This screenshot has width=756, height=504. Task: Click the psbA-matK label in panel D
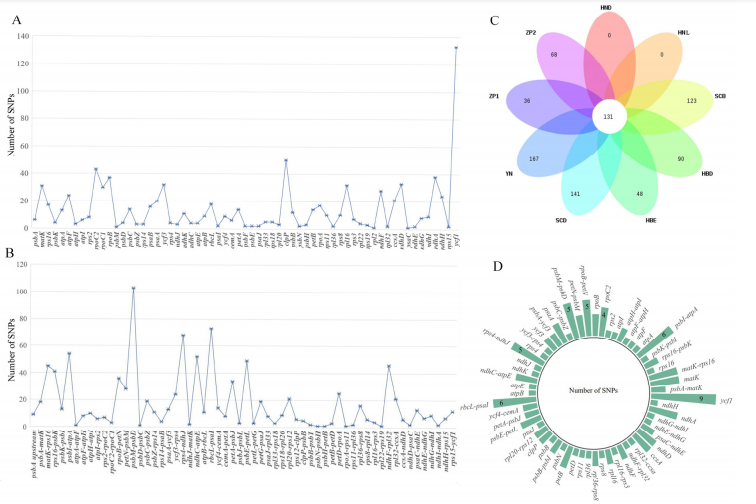point(686,389)
